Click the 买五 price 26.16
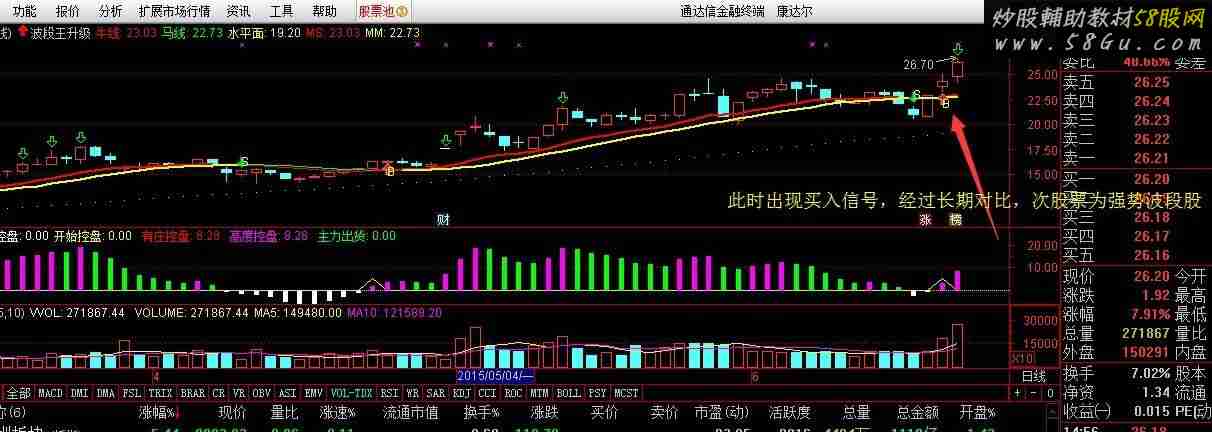1212x432 pixels. point(1152,255)
